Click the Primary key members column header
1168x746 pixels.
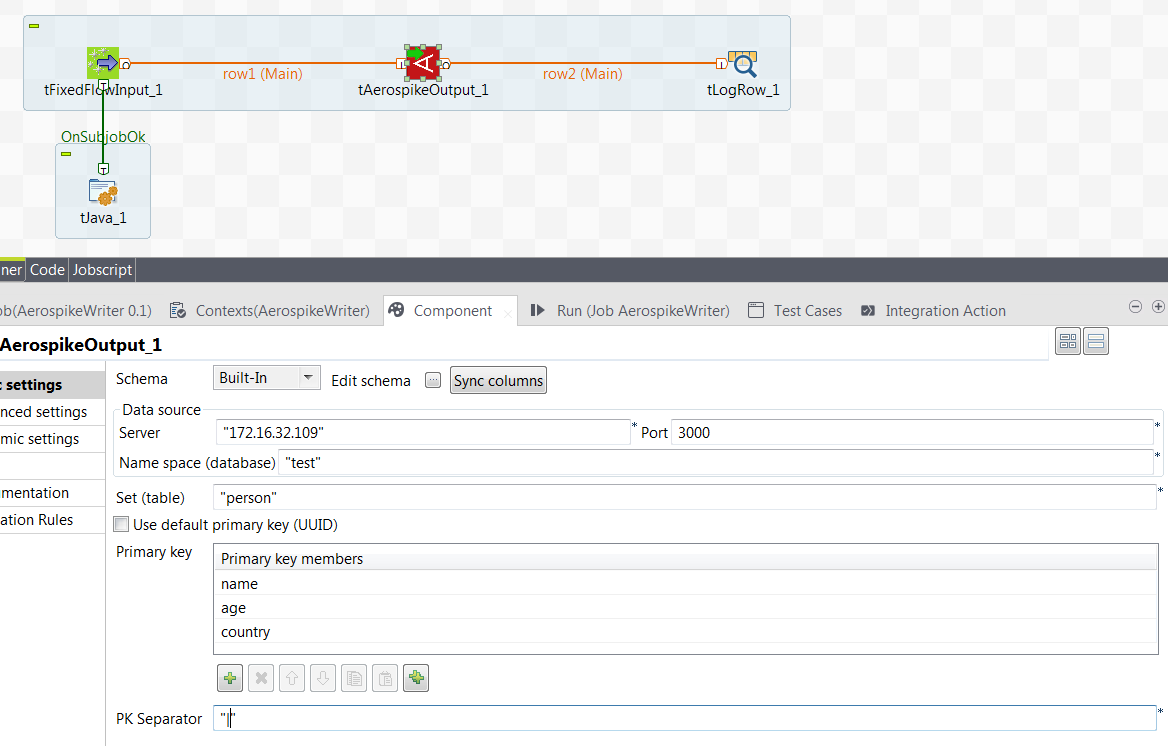[x=685, y=559]
